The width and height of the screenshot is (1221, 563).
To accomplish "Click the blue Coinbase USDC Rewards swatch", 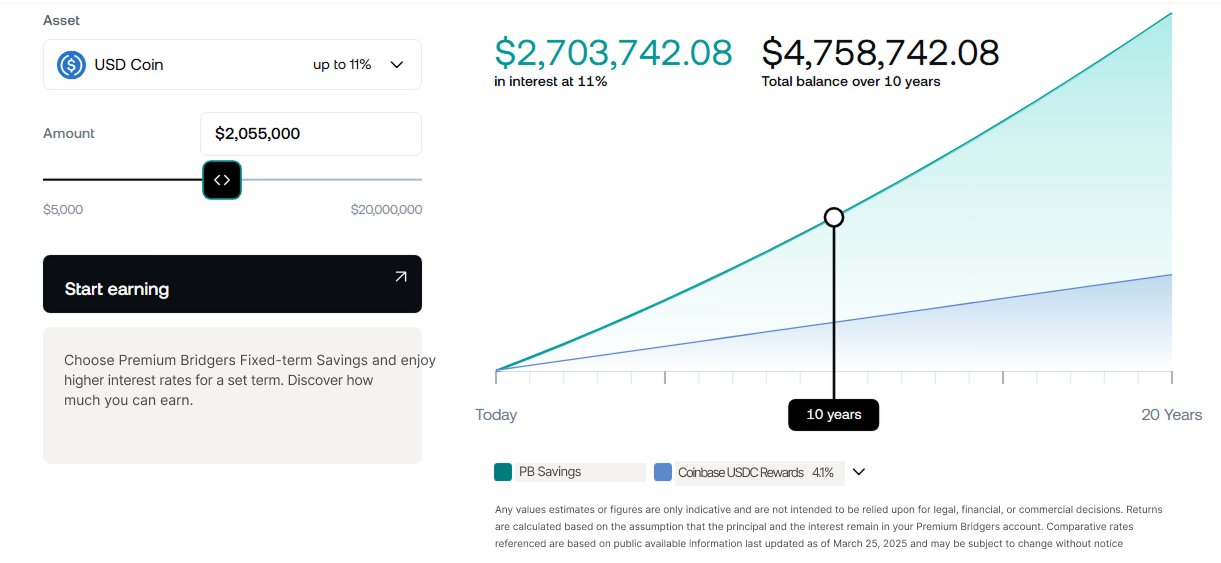I will point(663,472).
